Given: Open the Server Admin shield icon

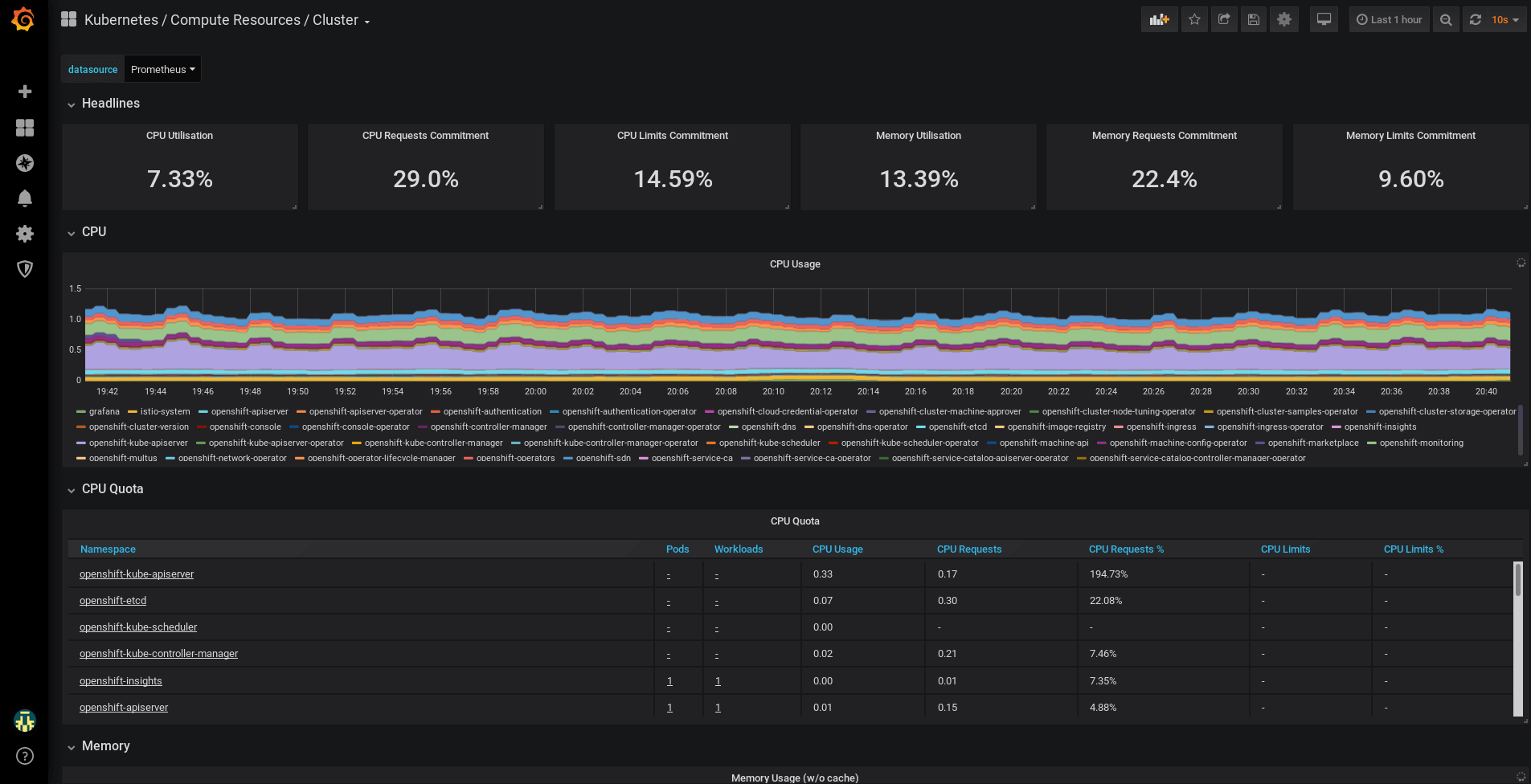Looking at the screenshot, I should pyautogui.click(x=25, y=269).
